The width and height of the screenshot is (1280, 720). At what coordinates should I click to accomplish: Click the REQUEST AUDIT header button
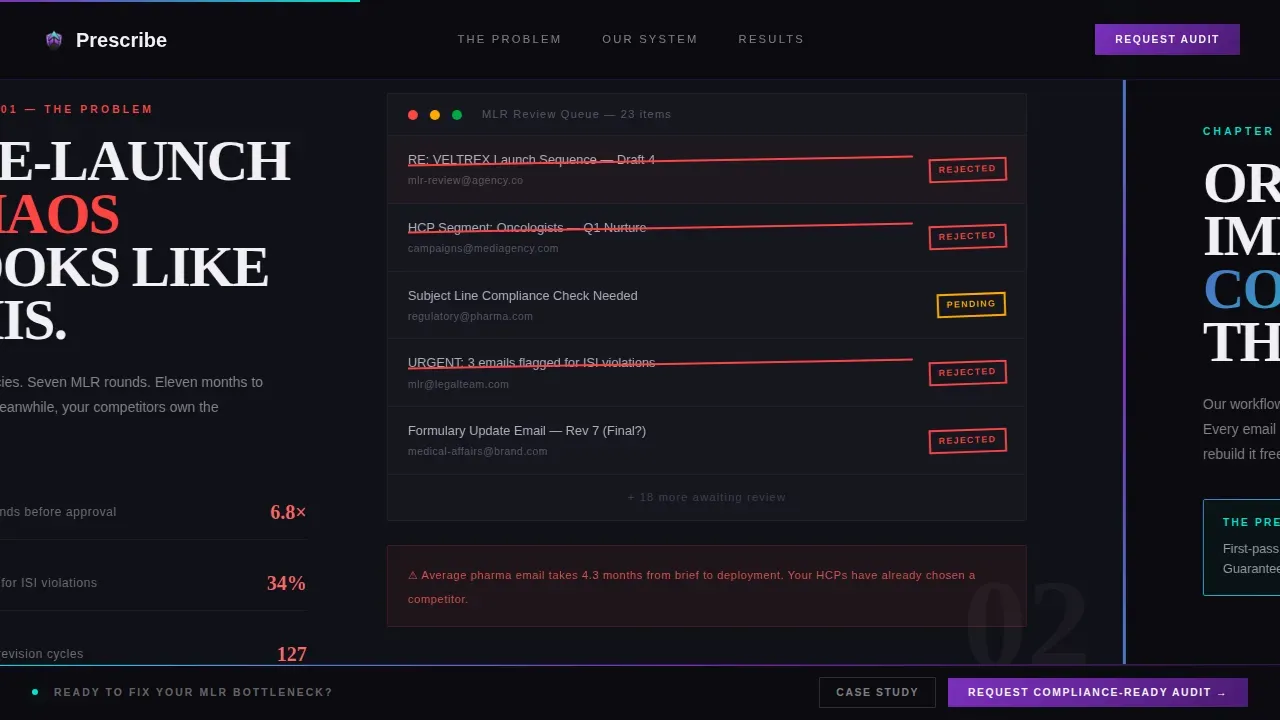click(1167, 39)
